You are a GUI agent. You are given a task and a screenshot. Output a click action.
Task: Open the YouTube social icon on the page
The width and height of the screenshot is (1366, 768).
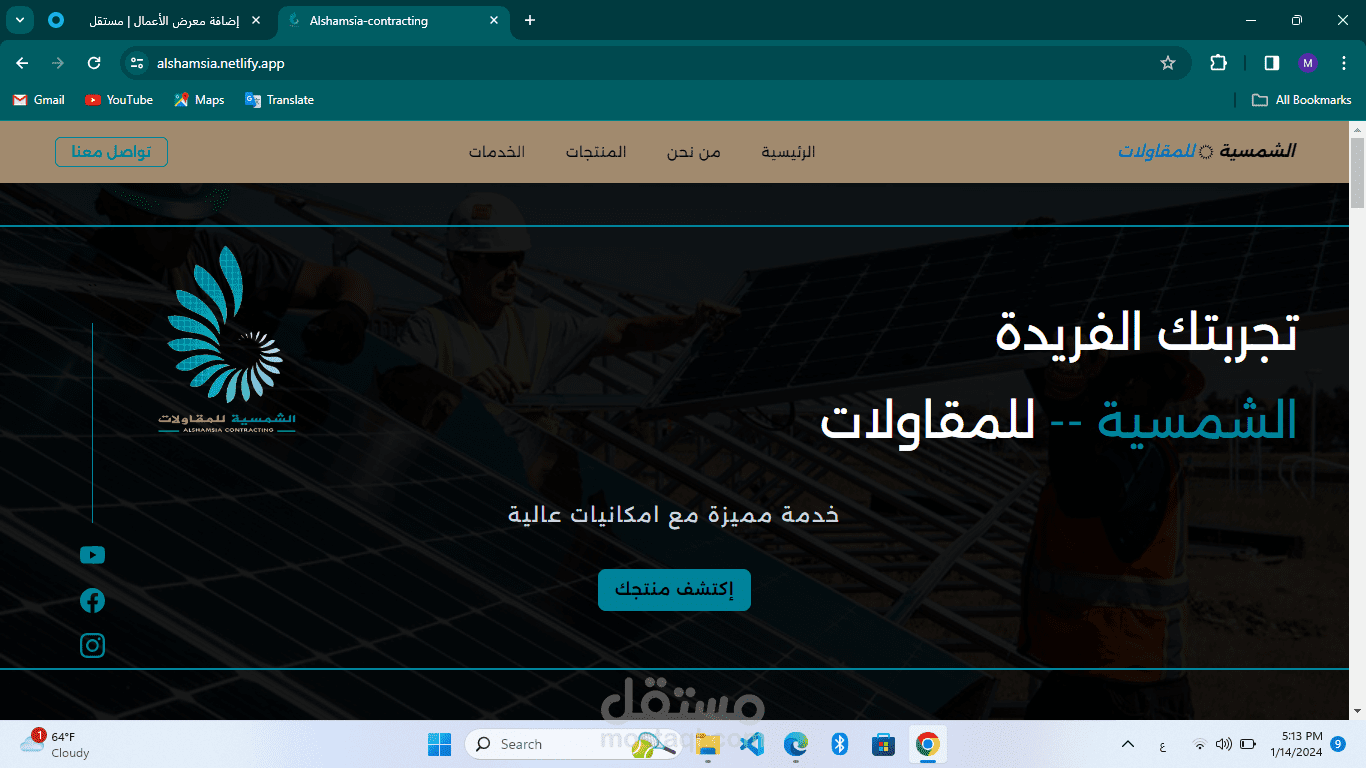92,555
